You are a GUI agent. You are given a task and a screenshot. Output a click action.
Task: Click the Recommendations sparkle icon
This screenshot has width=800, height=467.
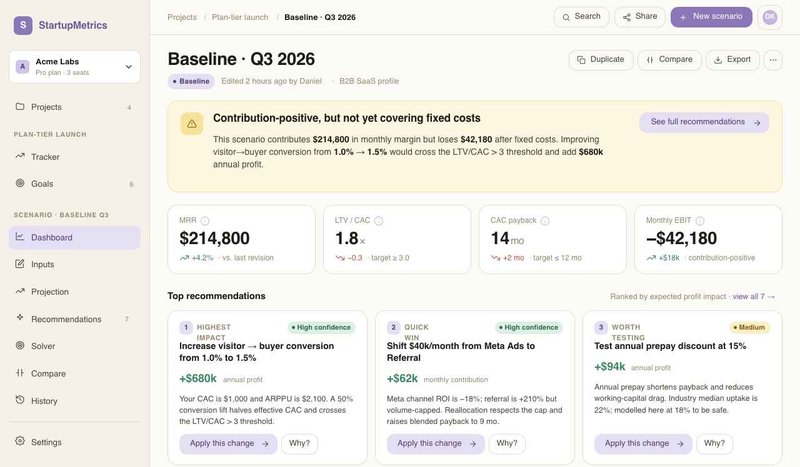pyautogui.click(x=20, y=317)
